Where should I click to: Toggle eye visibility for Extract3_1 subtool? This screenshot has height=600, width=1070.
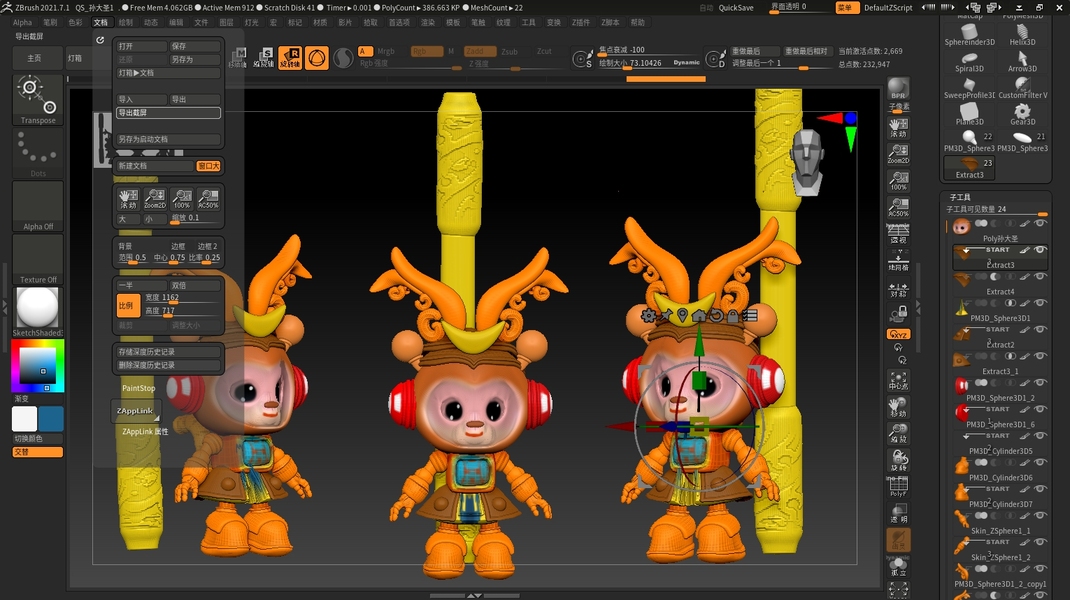[x=1040, y=356]
